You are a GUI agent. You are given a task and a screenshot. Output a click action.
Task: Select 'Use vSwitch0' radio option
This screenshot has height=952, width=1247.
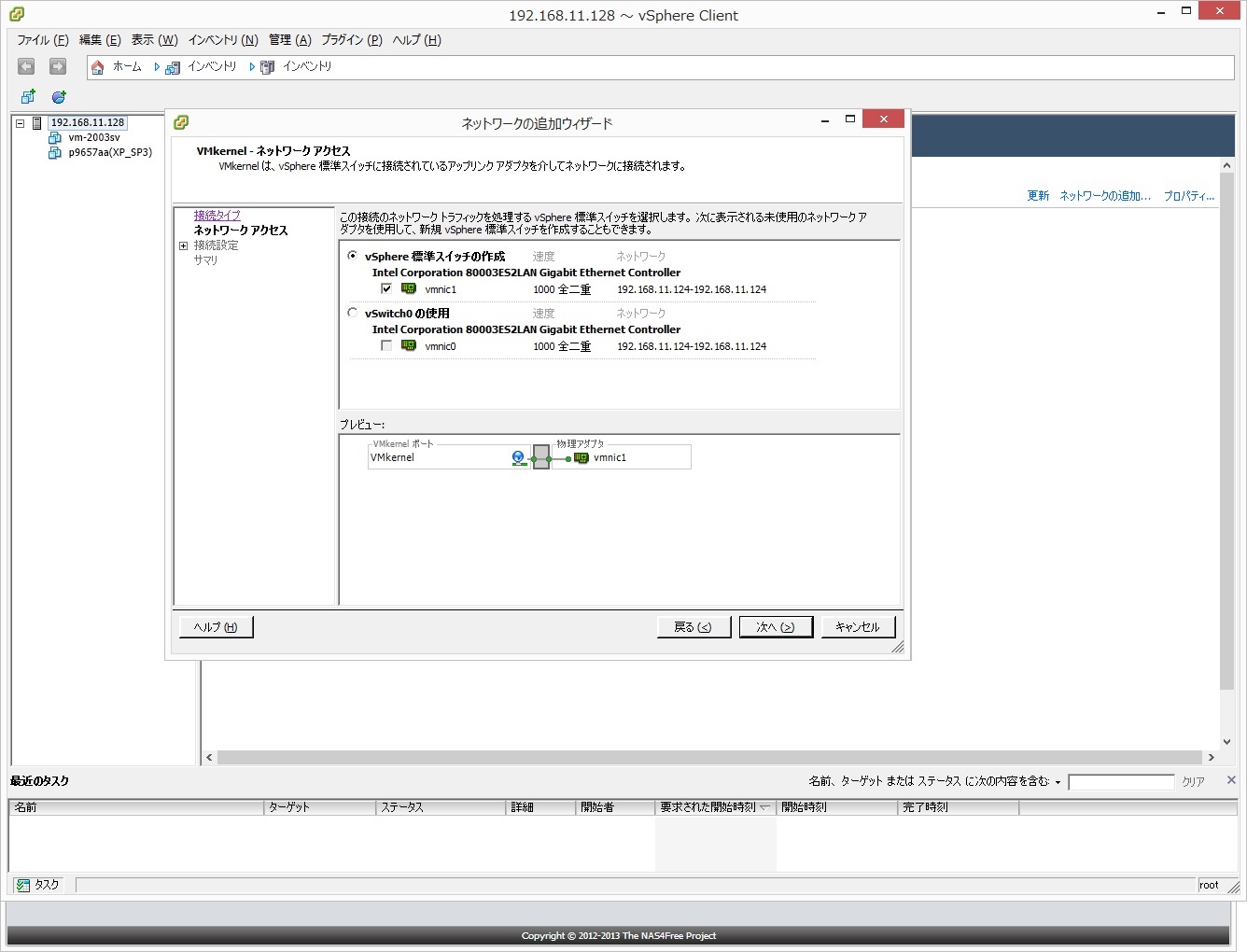[x=352, y=313]
